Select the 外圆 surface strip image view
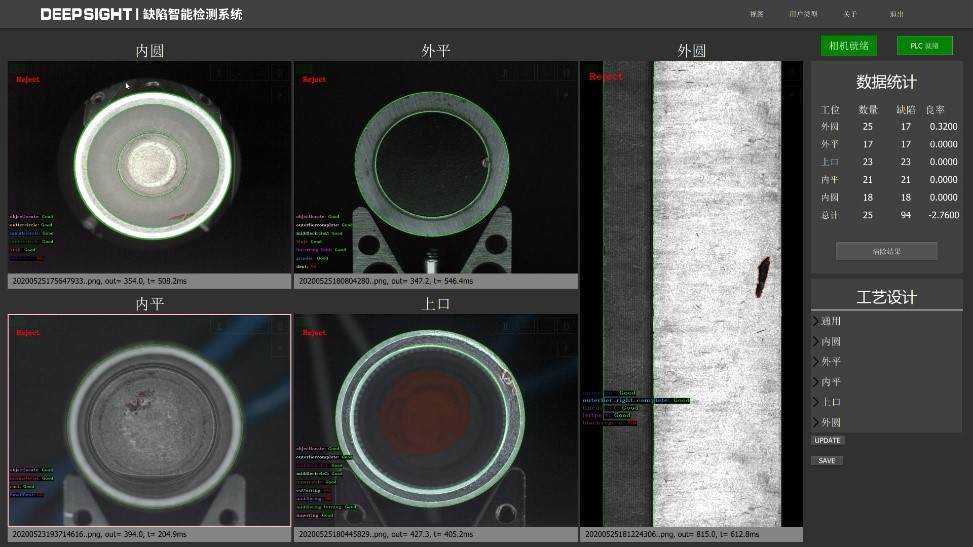This screenshot has width=973, height=547. (x=691, y=294)
